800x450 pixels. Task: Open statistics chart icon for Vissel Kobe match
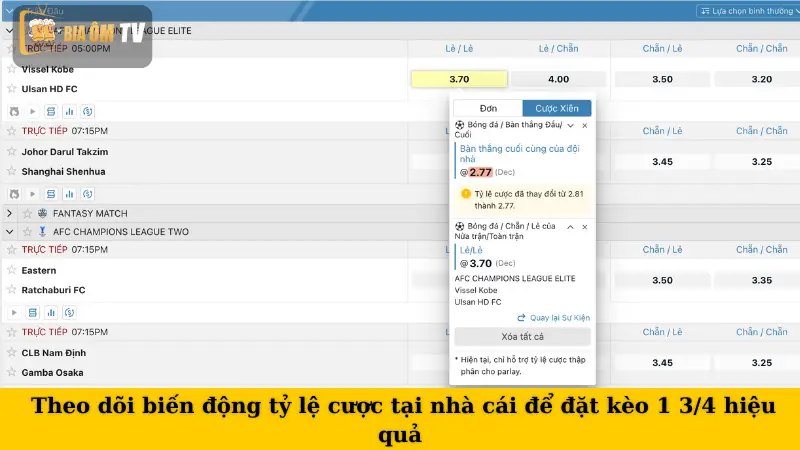point(69,111)
